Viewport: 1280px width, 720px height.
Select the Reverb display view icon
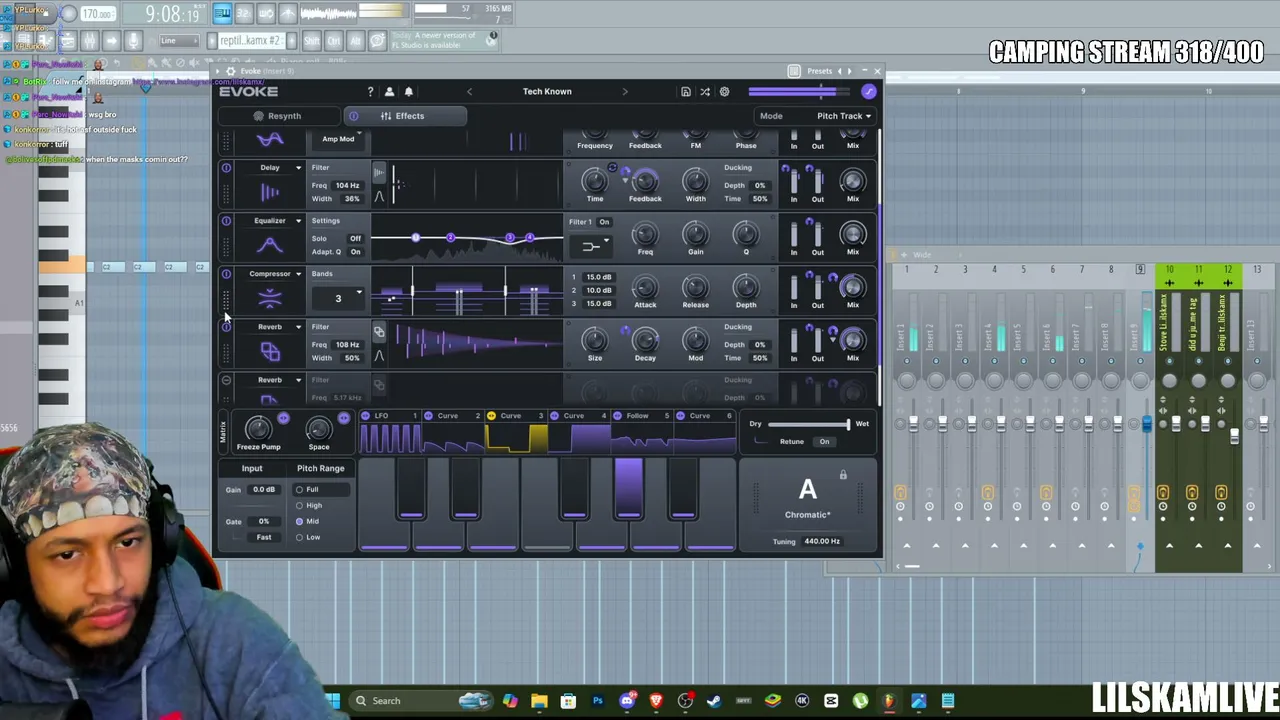coord(379,333)
